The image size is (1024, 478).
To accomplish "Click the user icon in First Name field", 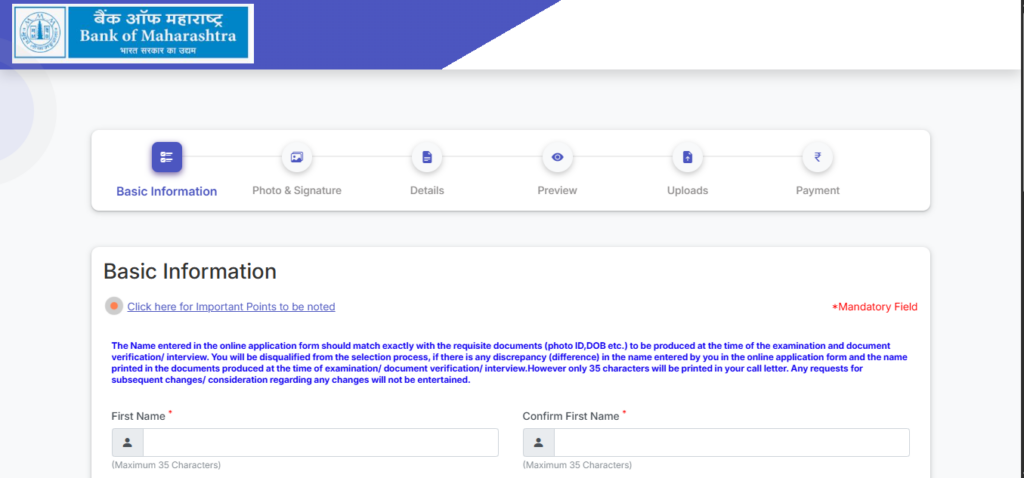I will [127, 442].
